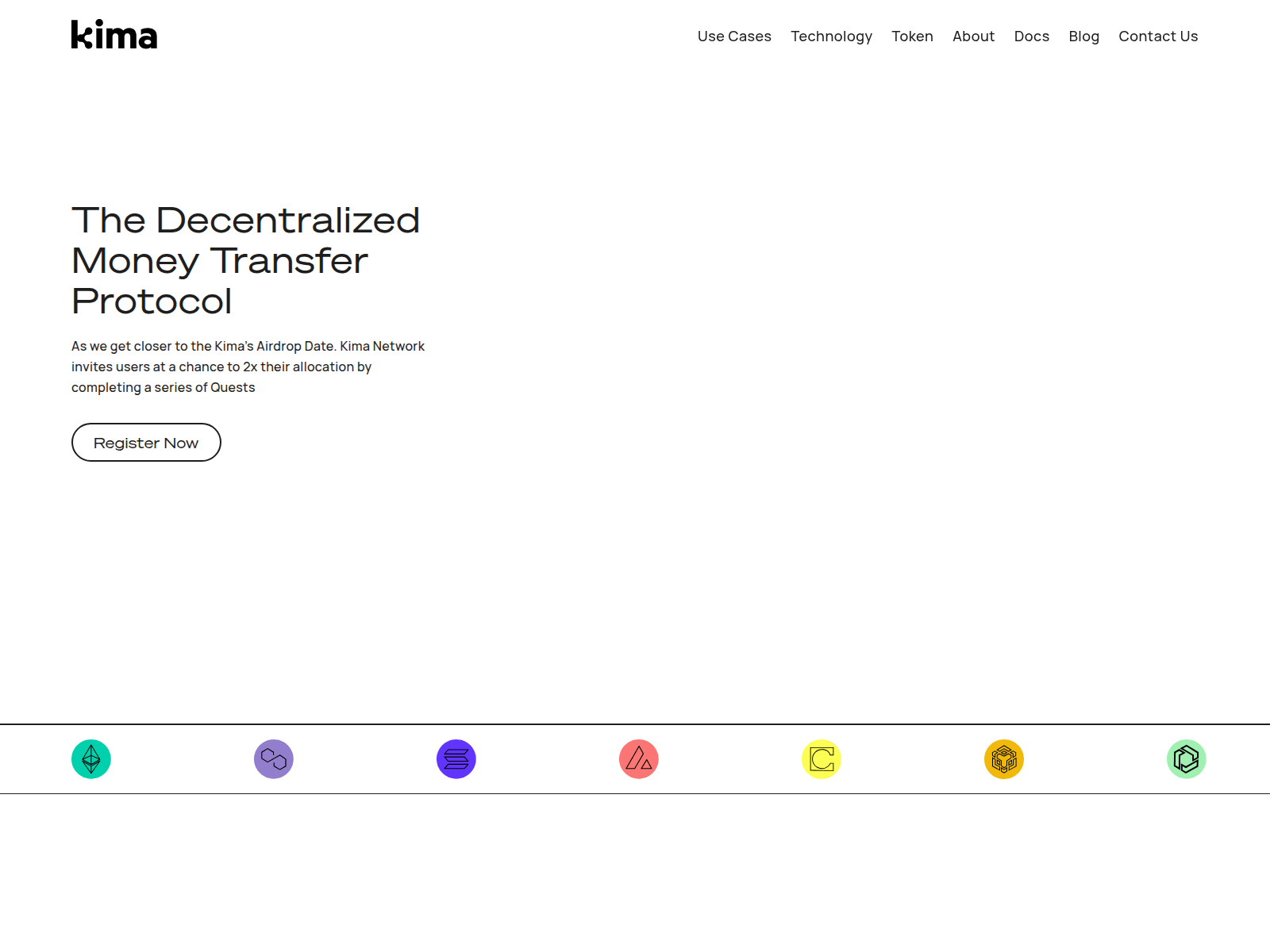Select the yellow C-letter chain icon
This screenshot has width=1270, height=952.
click(822, 759)
